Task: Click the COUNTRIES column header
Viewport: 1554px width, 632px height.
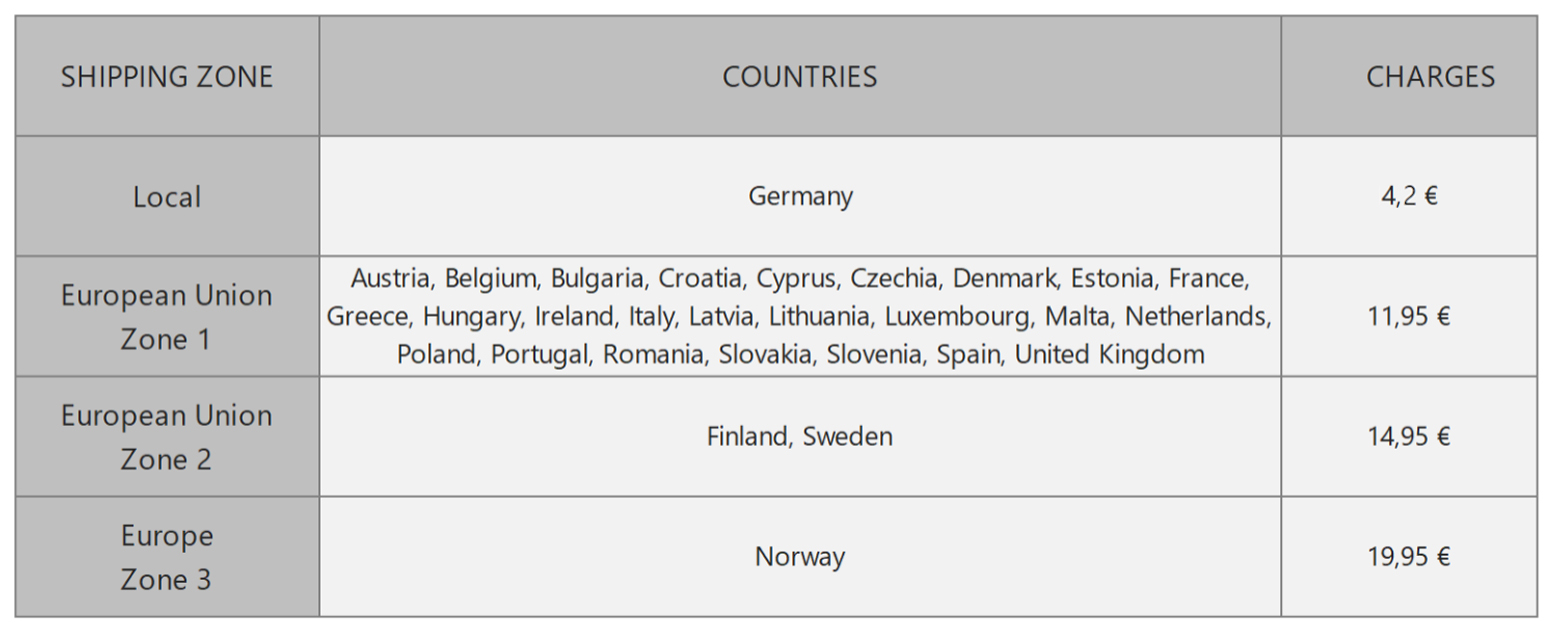Action: click(799, 77)
